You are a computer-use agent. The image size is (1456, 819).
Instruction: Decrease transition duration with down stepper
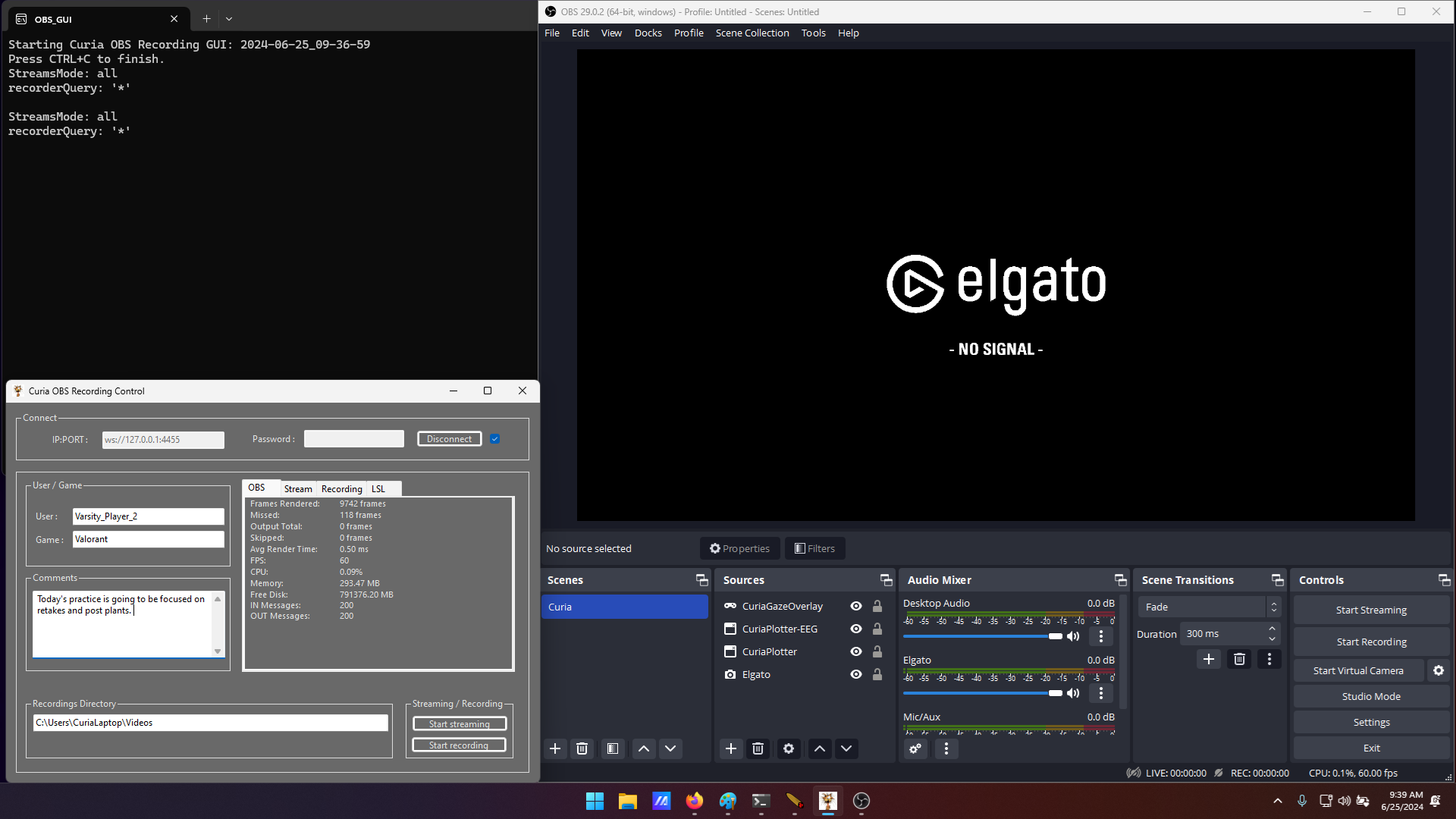[1272, 639]
